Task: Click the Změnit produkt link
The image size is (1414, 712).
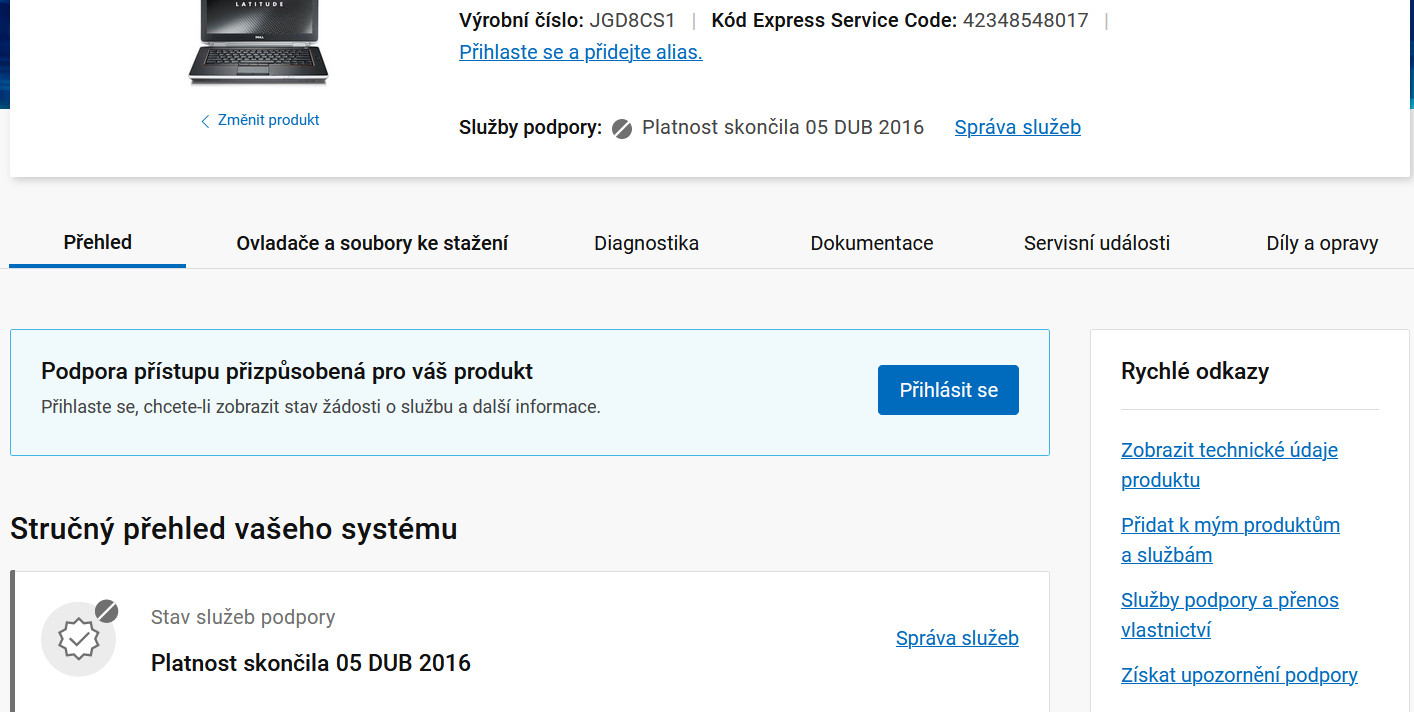Action: pos(268,120)
